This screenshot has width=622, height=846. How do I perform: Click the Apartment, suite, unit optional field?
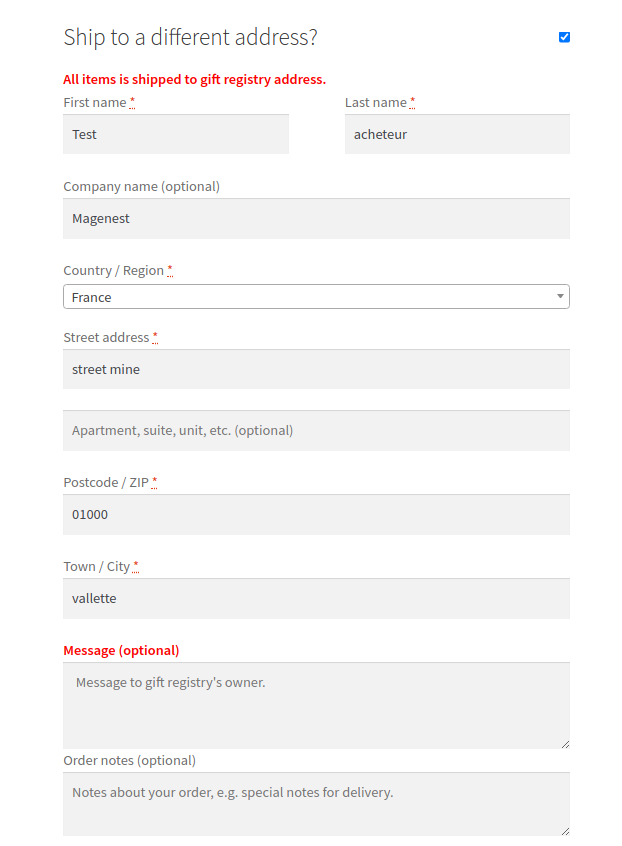[316, 430]
